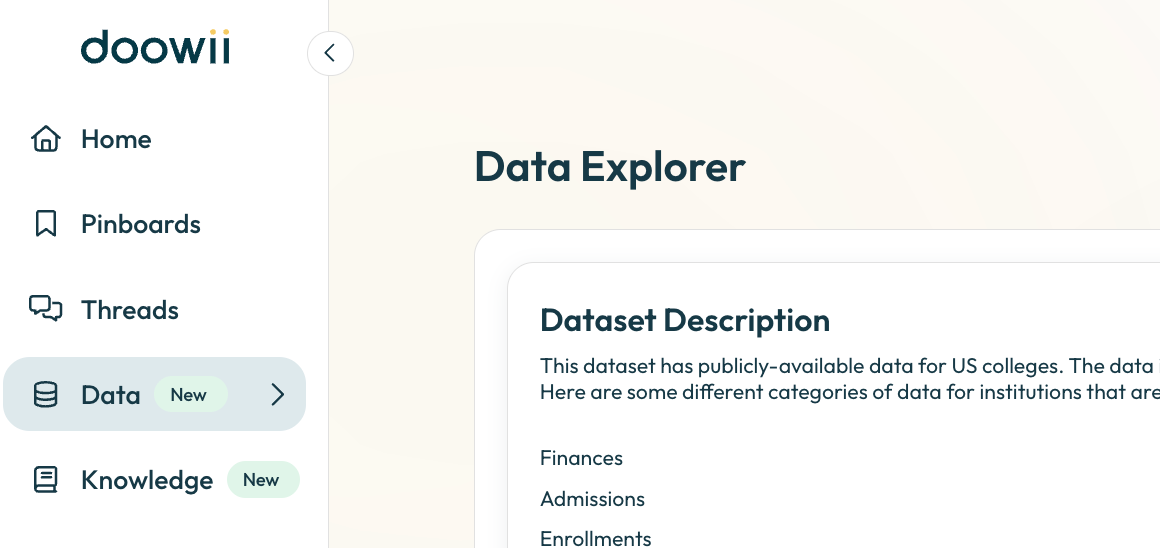Viewport: 1160px width, 548px height.
Task: Expand the Data submenu chevron
Action: coord(278,395)
